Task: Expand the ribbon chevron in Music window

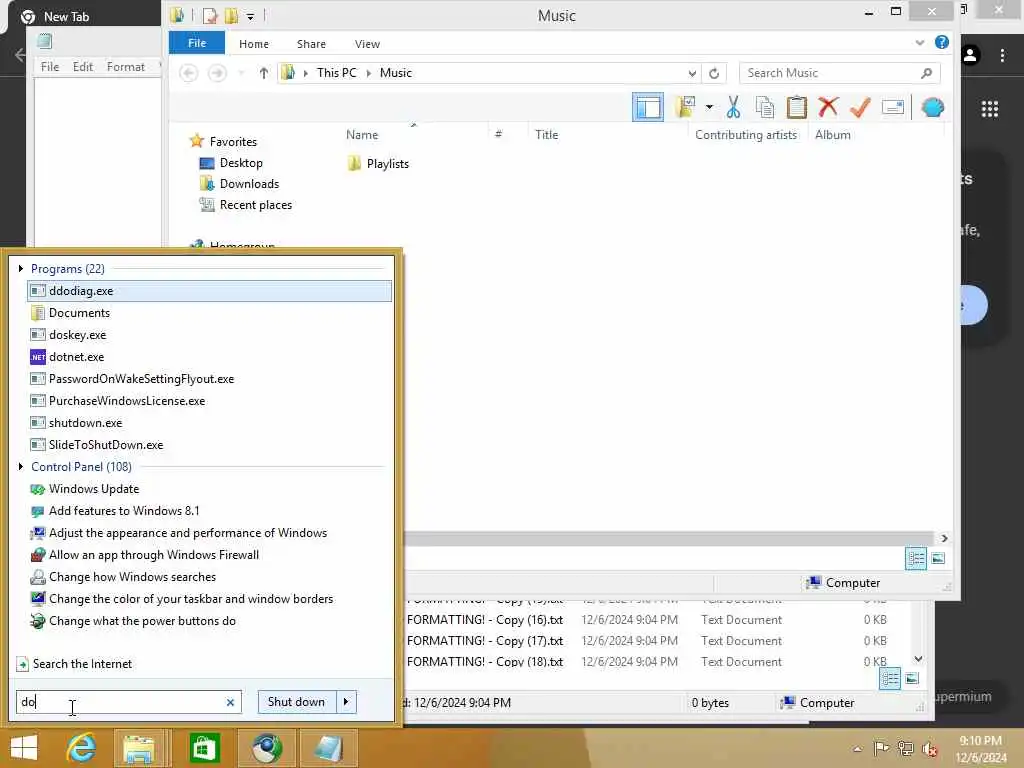Action: pyautogui.click(x=920, y=43)
